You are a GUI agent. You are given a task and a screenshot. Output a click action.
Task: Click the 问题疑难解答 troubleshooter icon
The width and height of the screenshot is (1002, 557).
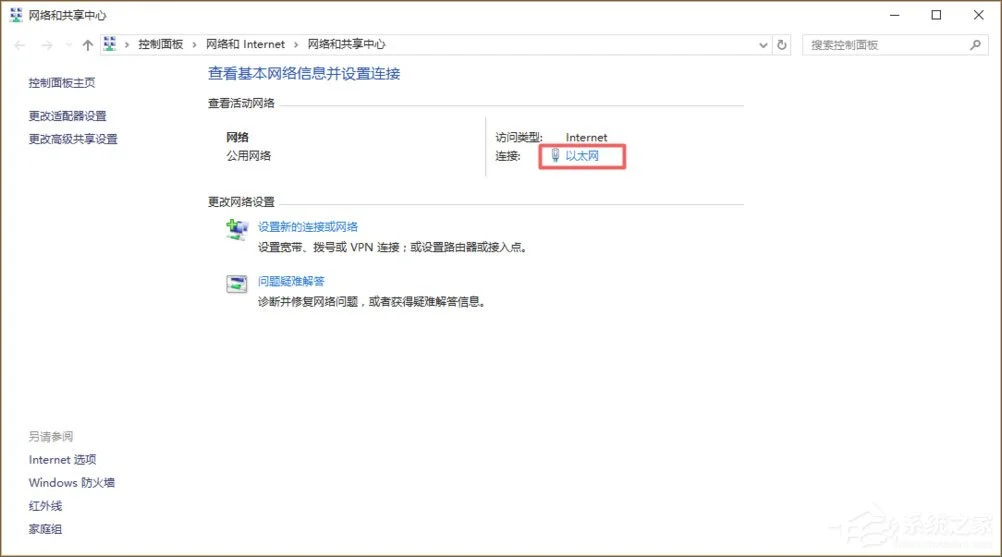(x=236, y=284)
